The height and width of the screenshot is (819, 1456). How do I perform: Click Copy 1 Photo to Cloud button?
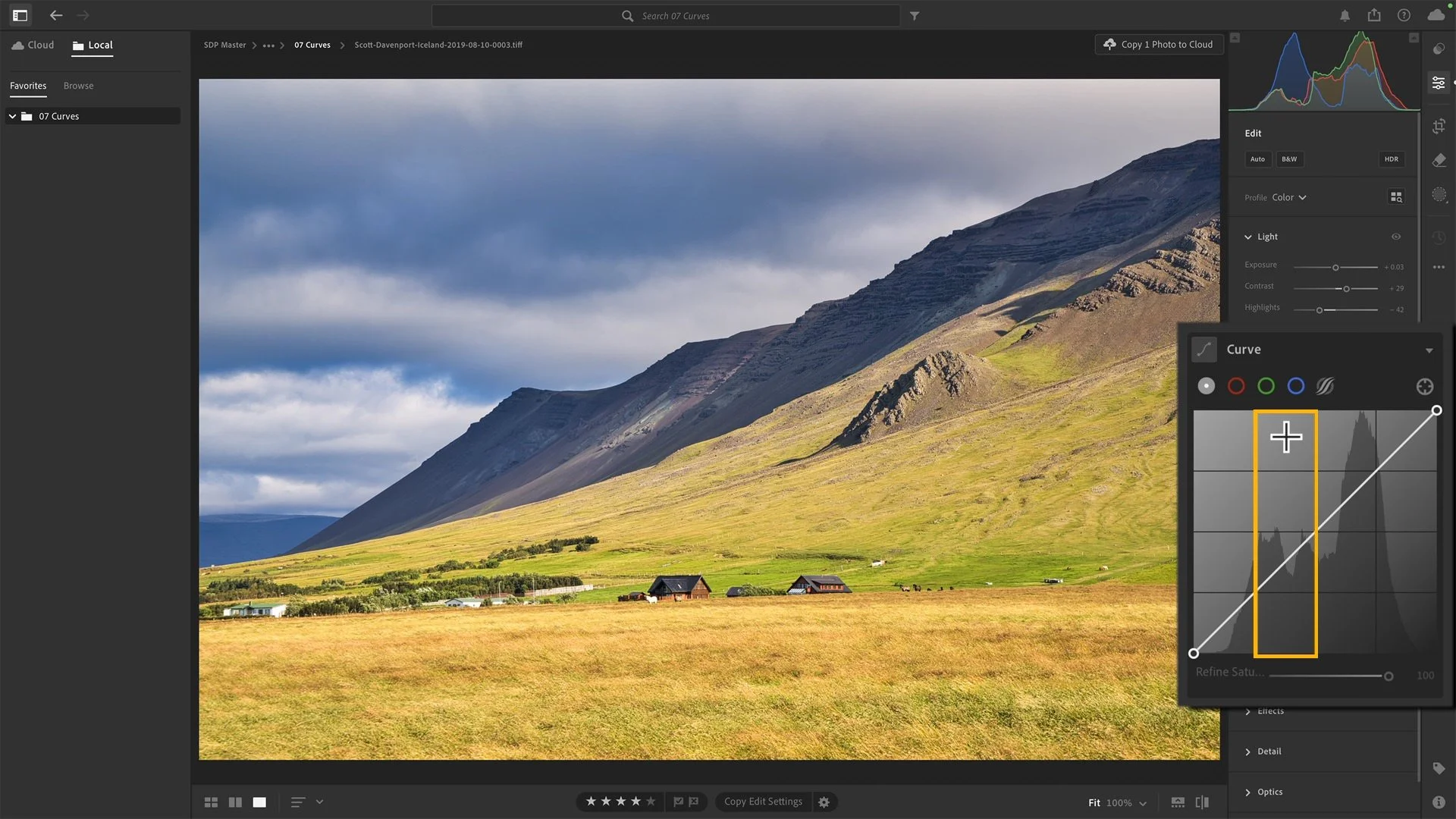1158,45
